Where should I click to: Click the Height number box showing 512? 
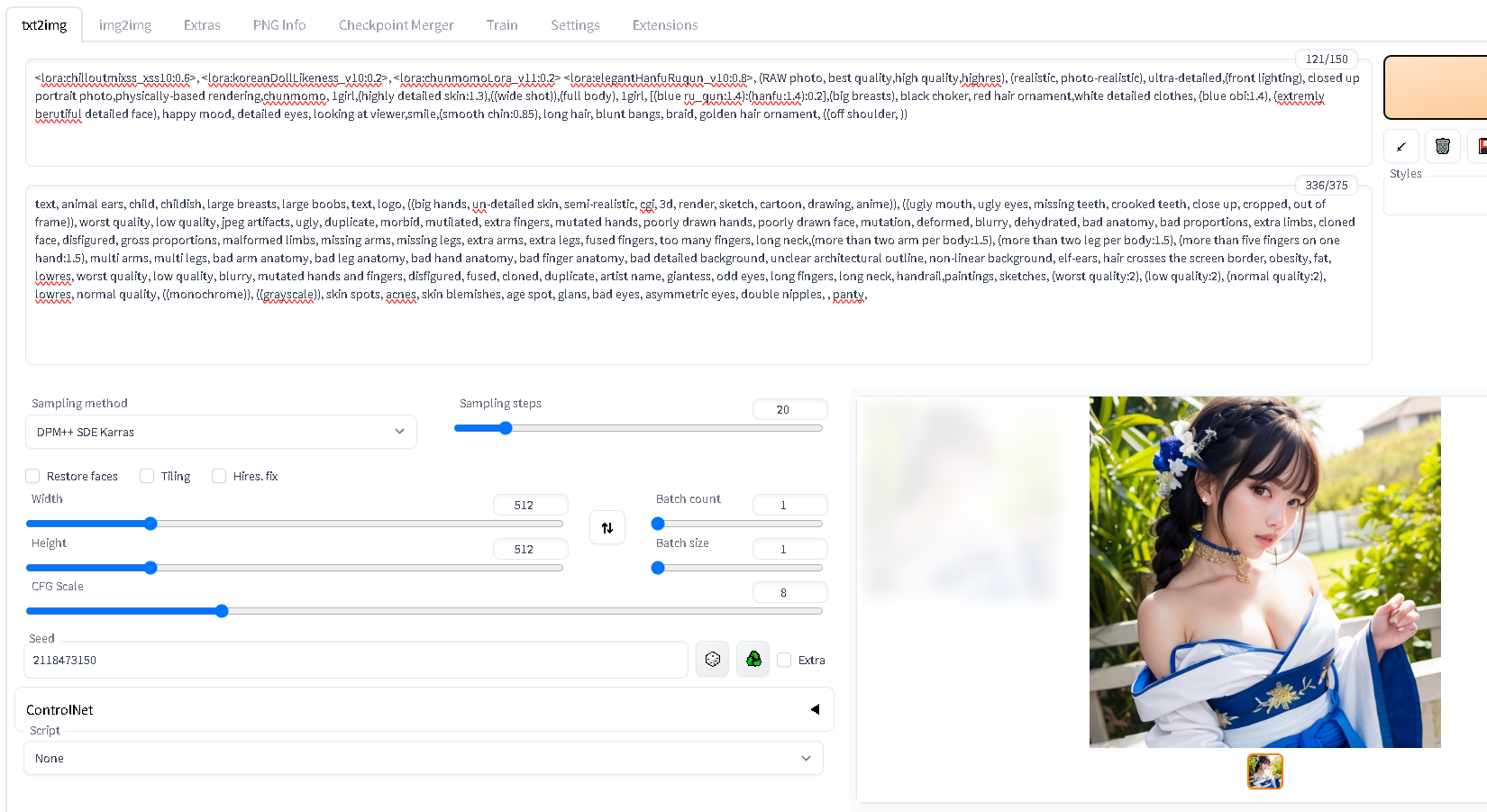530,549
